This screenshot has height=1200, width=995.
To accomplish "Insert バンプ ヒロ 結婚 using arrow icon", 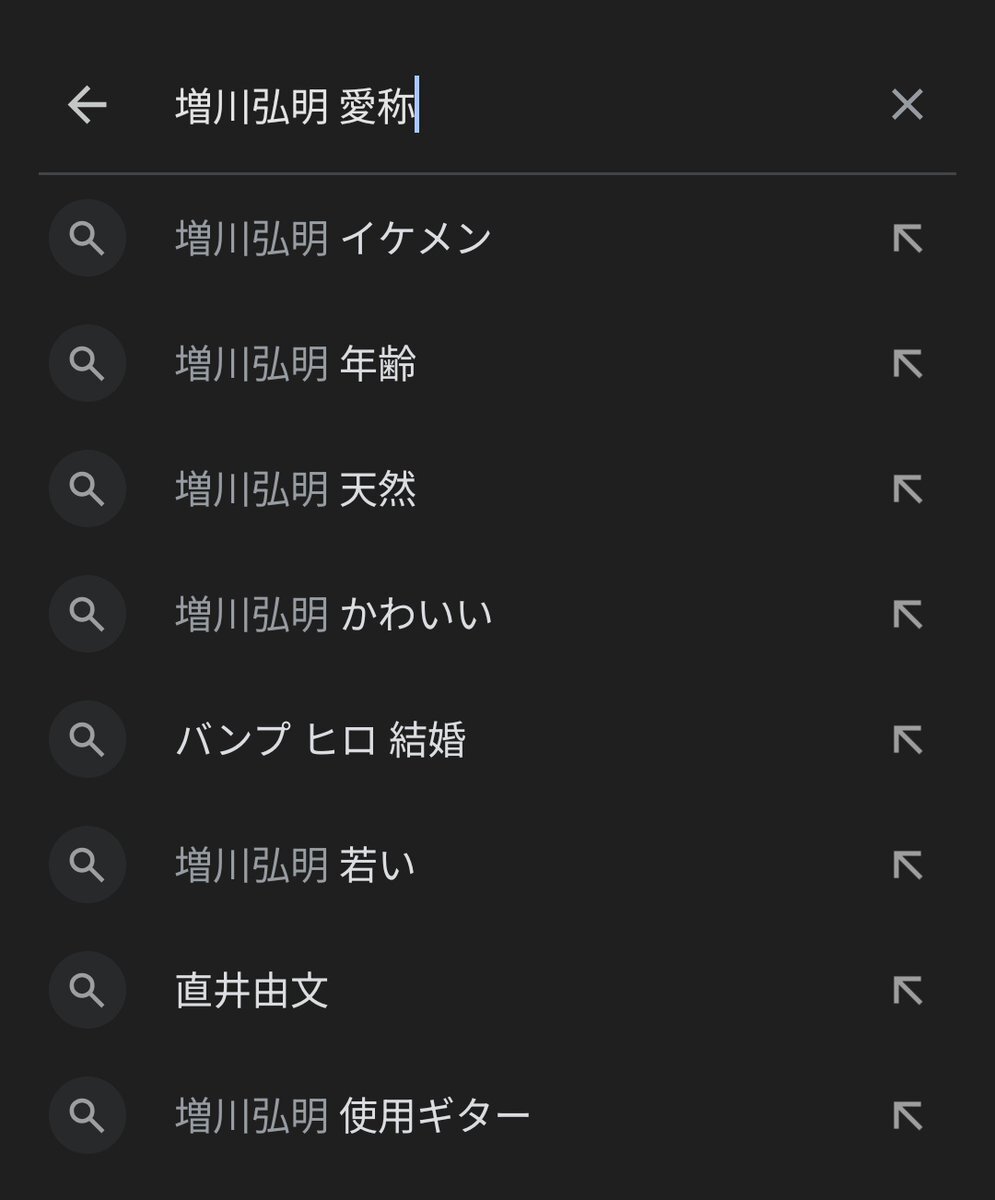I will pyautogui.click(x=907, y=740).
